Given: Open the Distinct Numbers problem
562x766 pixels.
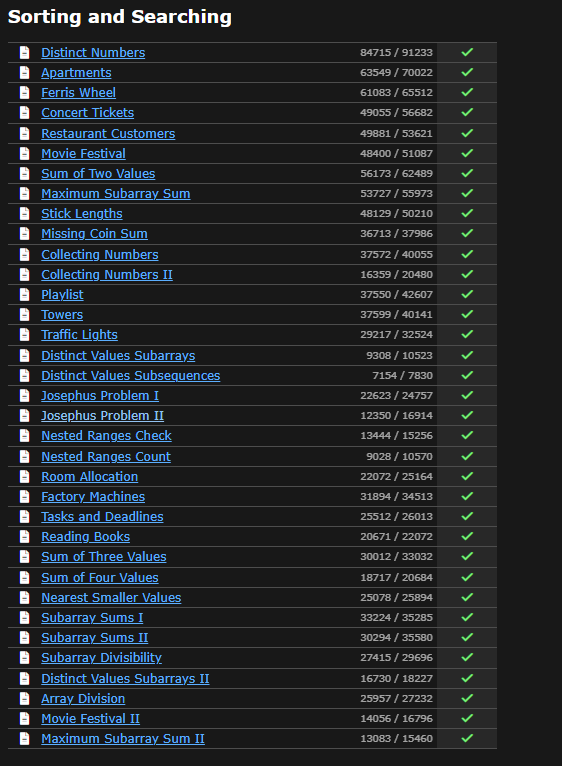Looking at the screenshot, I should tap(93, 53).
